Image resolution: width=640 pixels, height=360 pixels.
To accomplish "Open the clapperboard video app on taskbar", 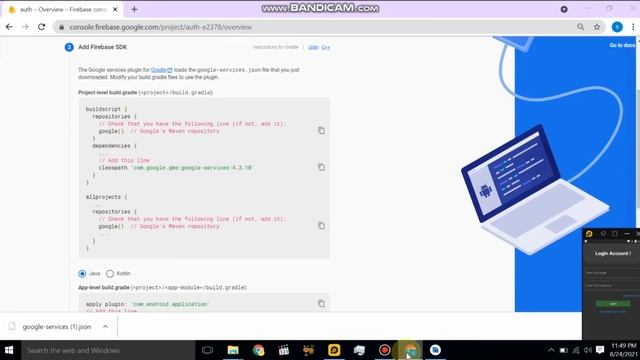I will tap(284, 350).
